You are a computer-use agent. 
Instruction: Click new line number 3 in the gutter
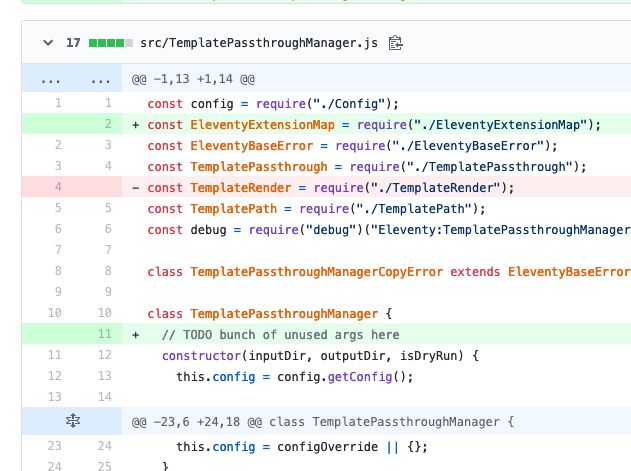click(108, 145)
